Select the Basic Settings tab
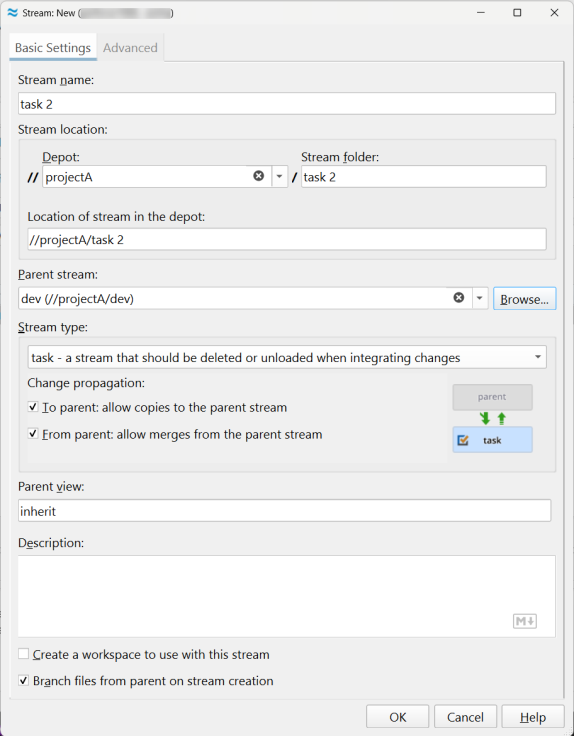574x736 pixels. (x=53, y=47)
